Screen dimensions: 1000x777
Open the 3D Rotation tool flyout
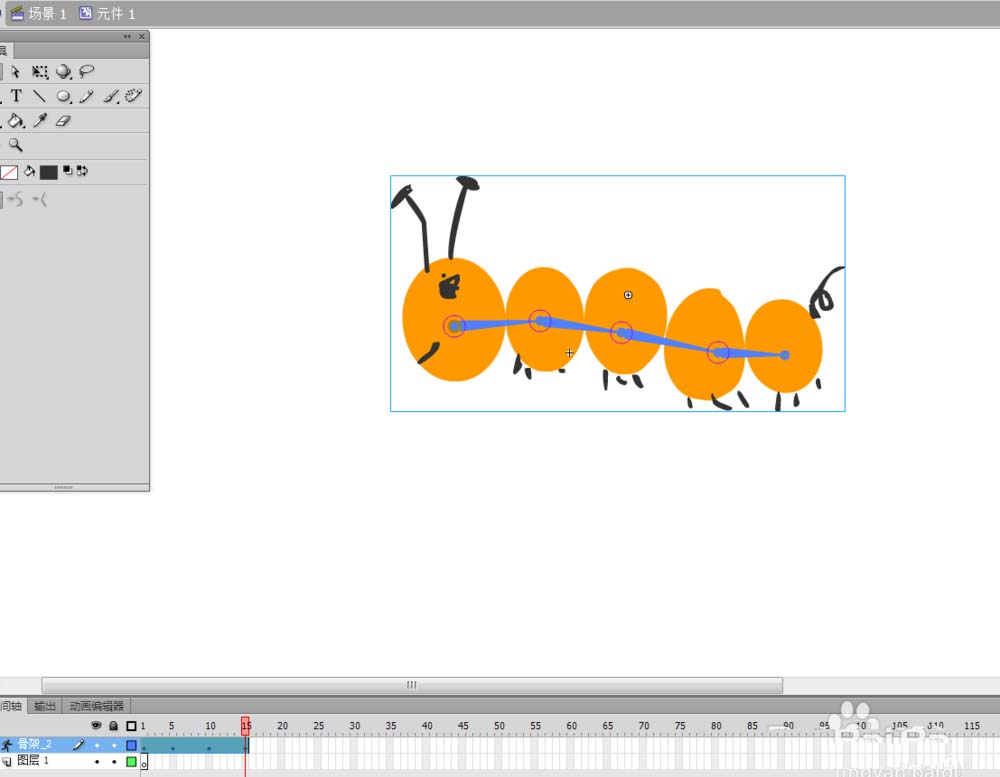[64, 72]
